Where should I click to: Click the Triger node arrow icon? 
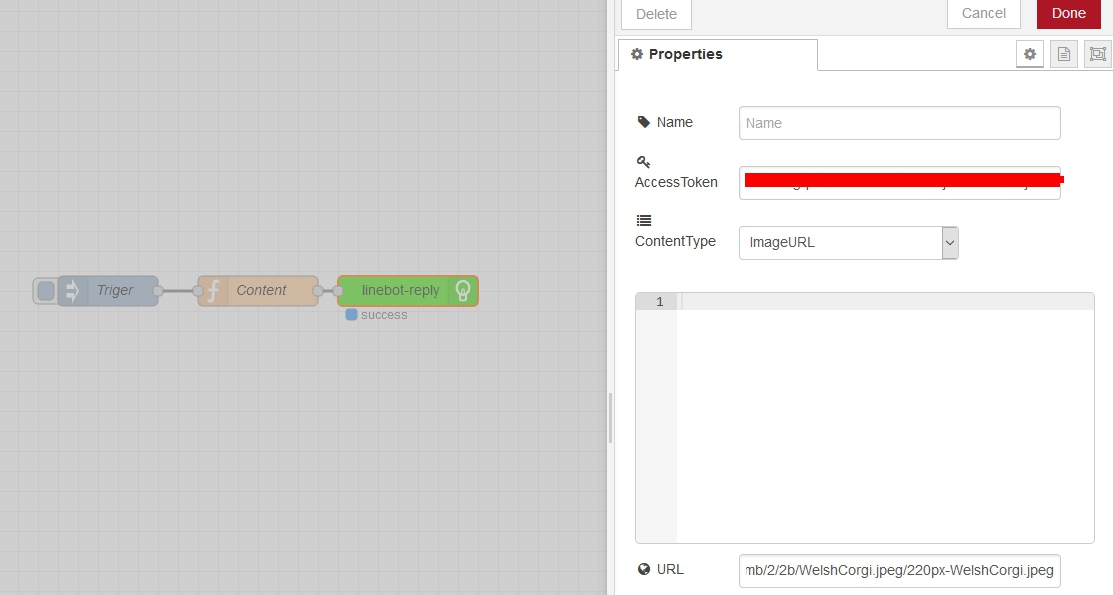(72, 290)
